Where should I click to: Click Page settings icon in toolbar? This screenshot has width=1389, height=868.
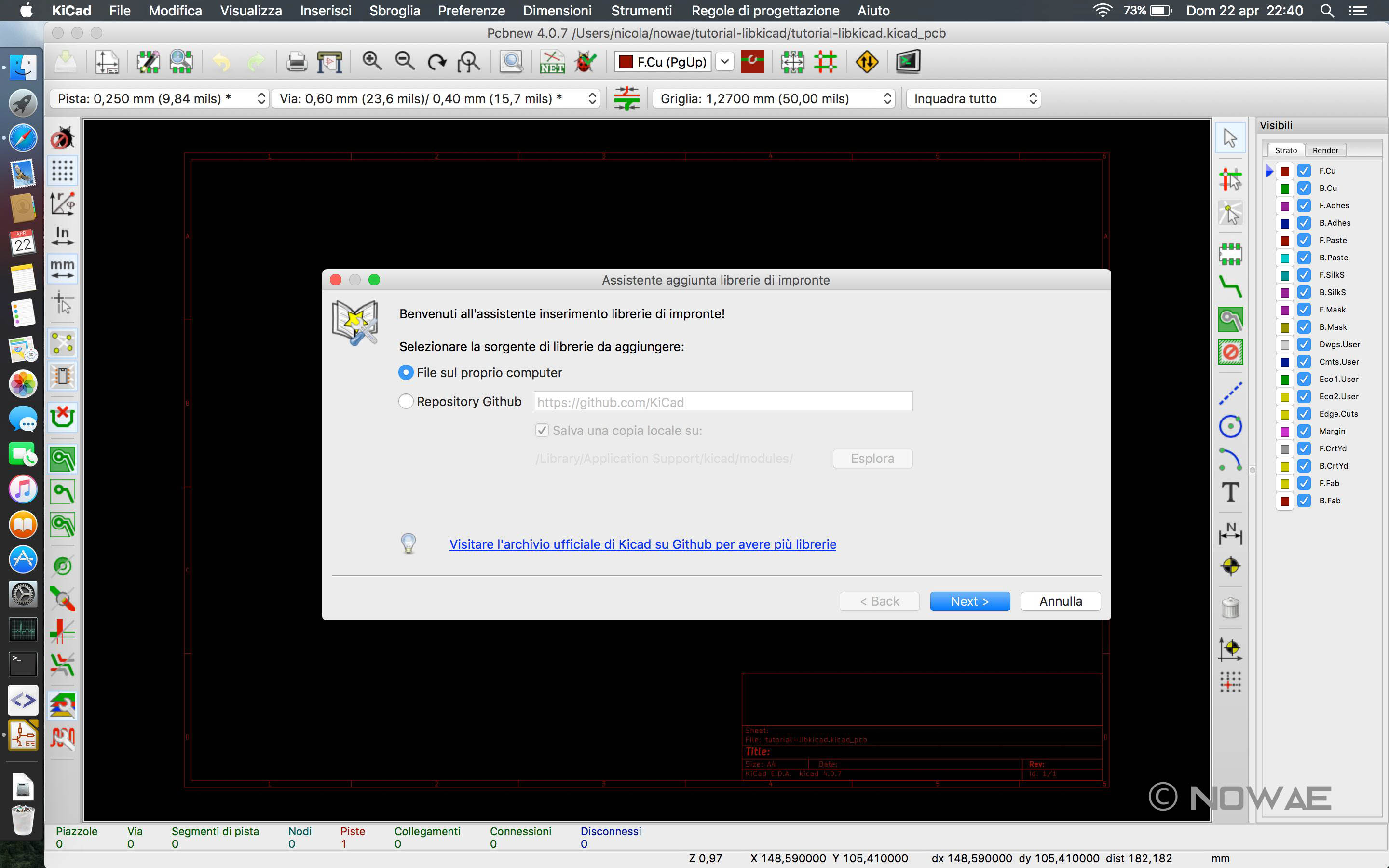[107, 61]
